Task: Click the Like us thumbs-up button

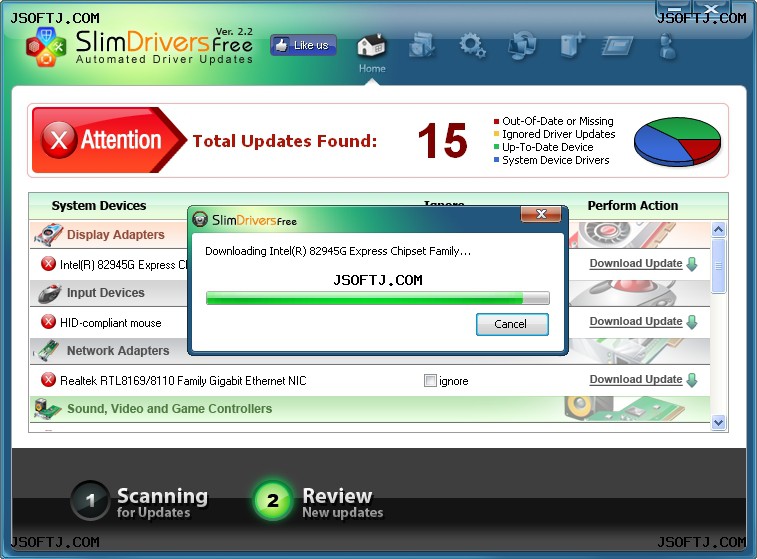Action: (303, 45)
